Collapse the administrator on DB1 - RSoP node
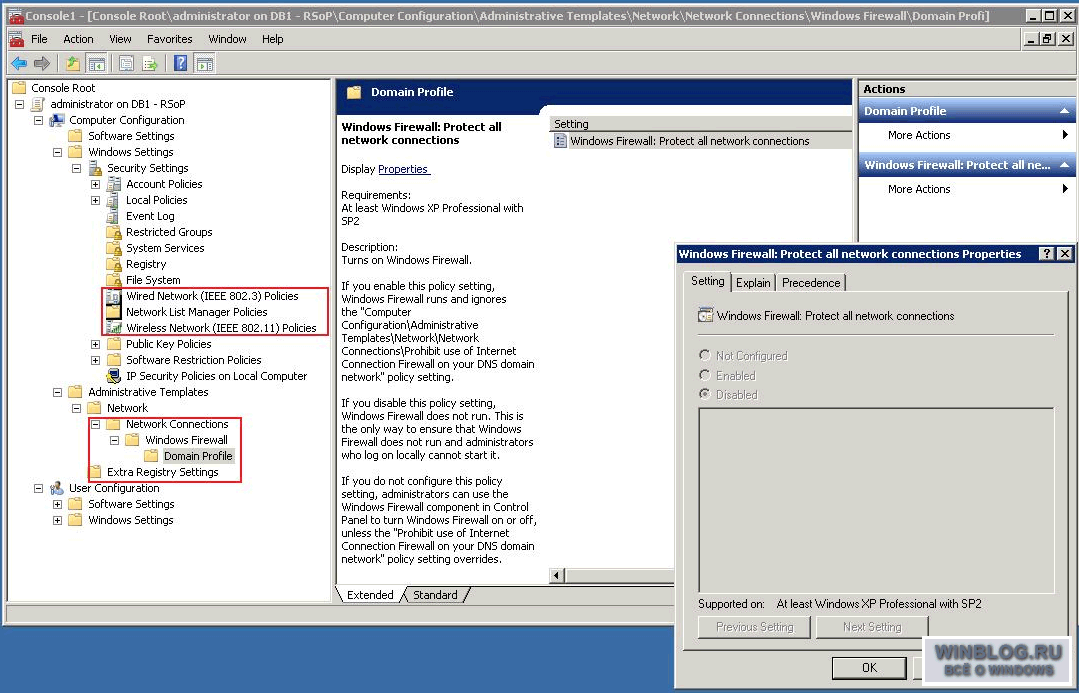Screen dimensions: 1079x693 click(19, 104)
